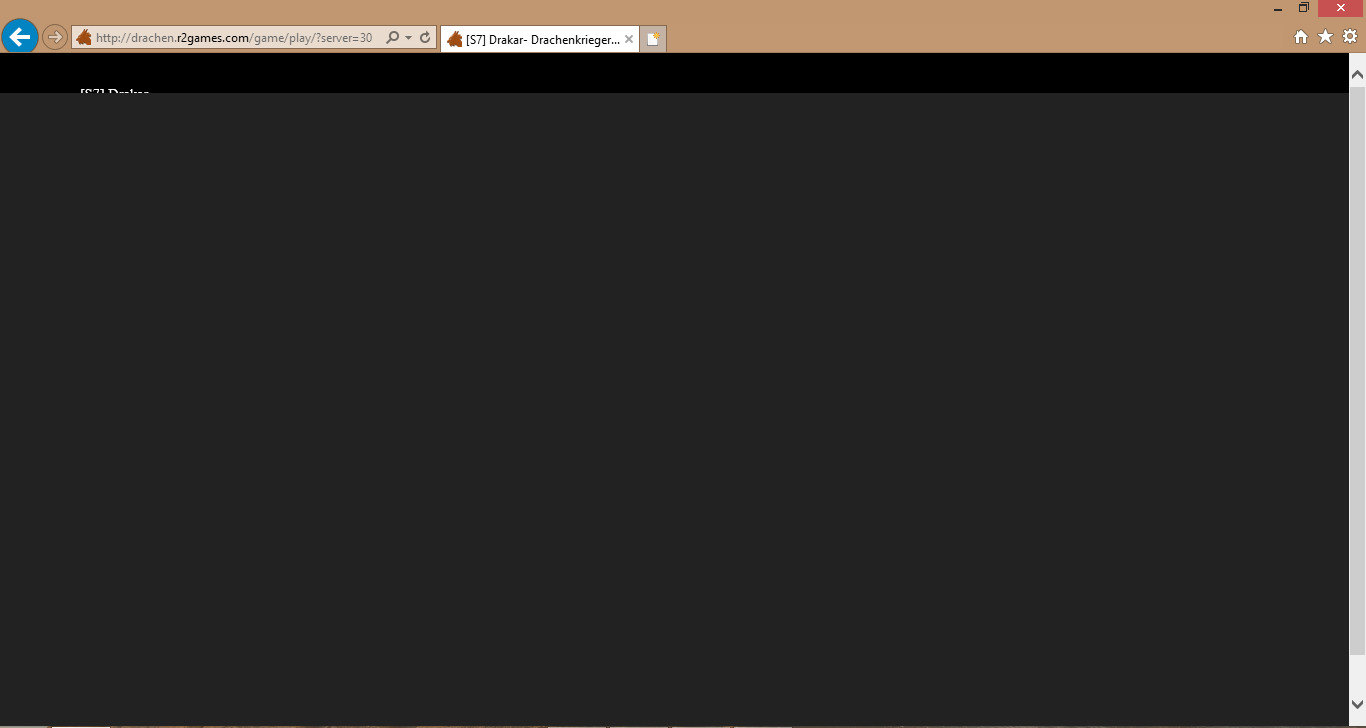The width and height of the screenshot is (1366, 728).
Task: Open the browser Tools gear menu
Action: (1349, 37)
